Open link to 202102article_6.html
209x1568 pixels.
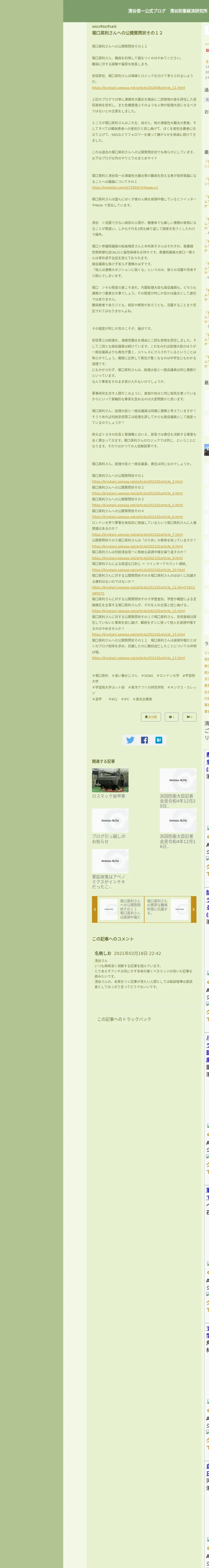(x=137, y=517)
